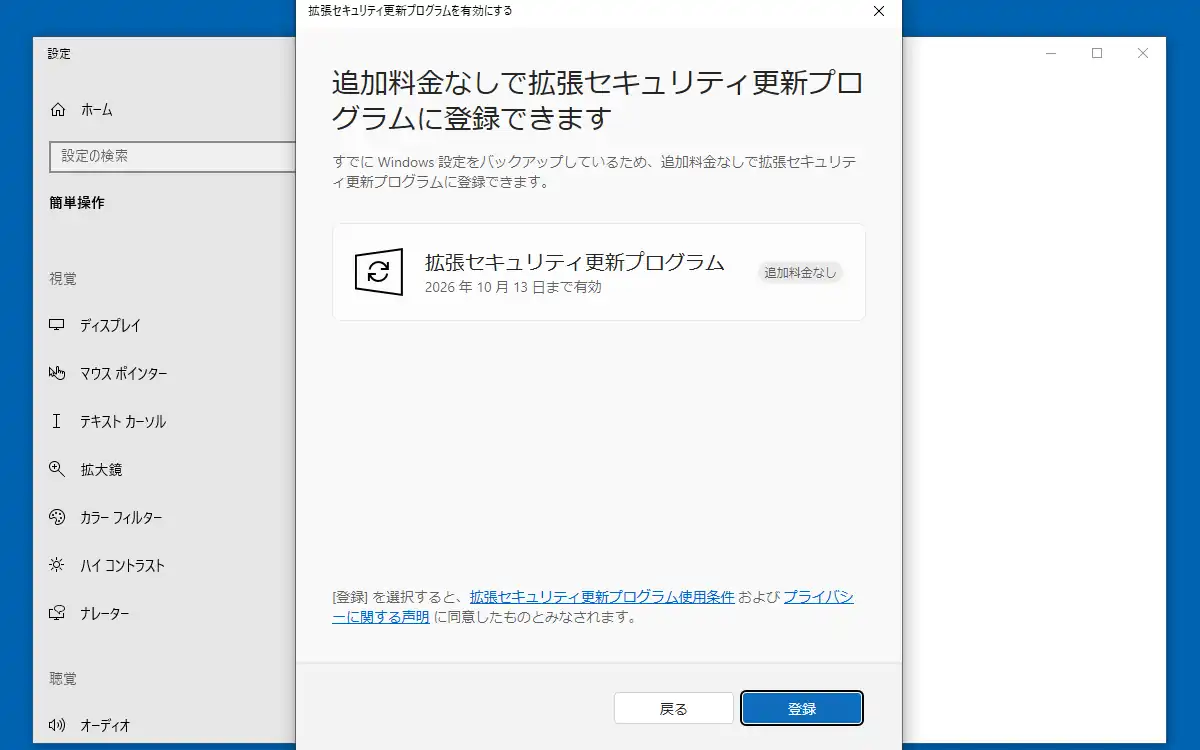
Task: Click the 追加料金なし badge
Action: click(801, 272)
